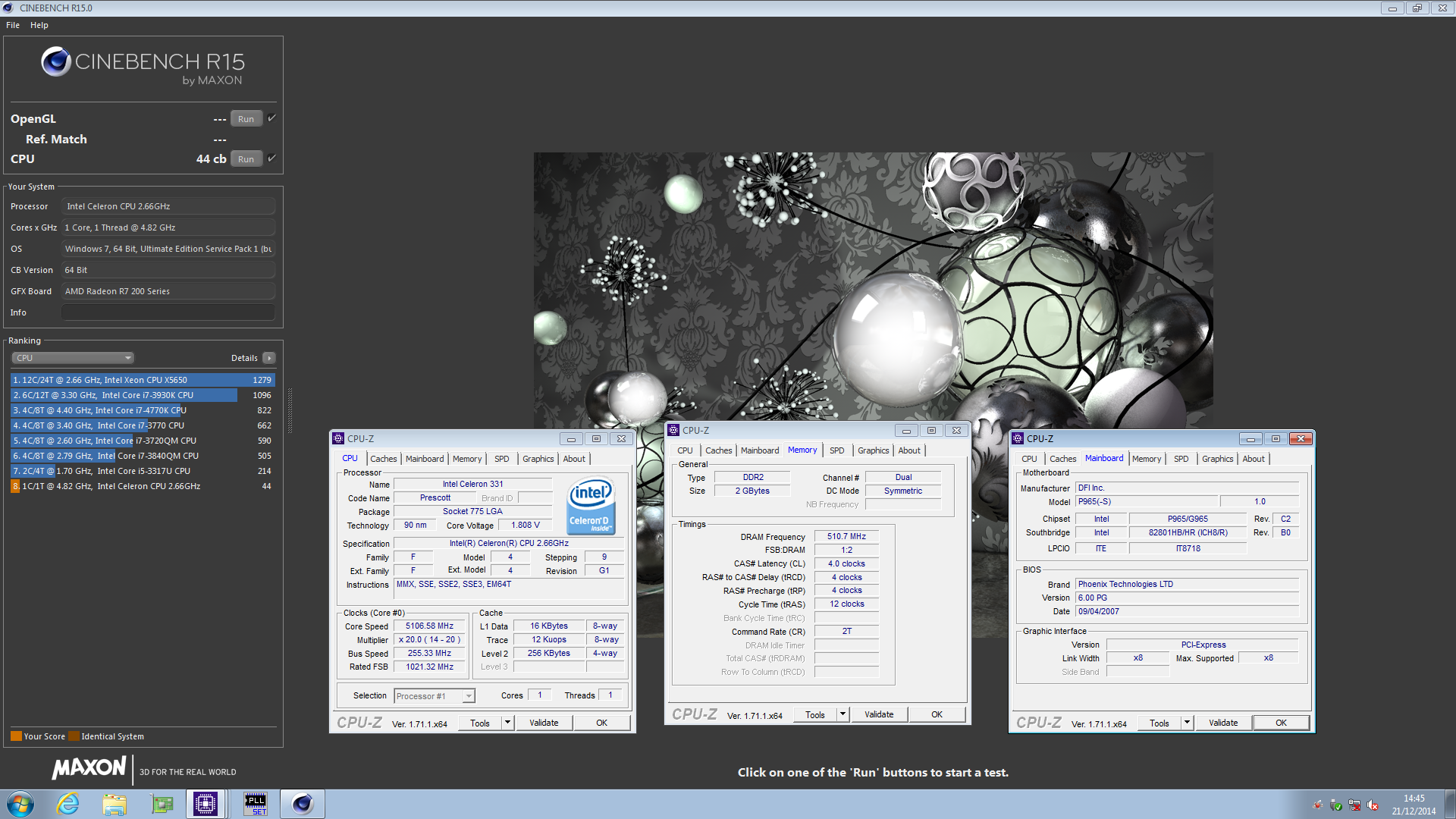Open Mainboard tab in left CPU-Z window

425,459
